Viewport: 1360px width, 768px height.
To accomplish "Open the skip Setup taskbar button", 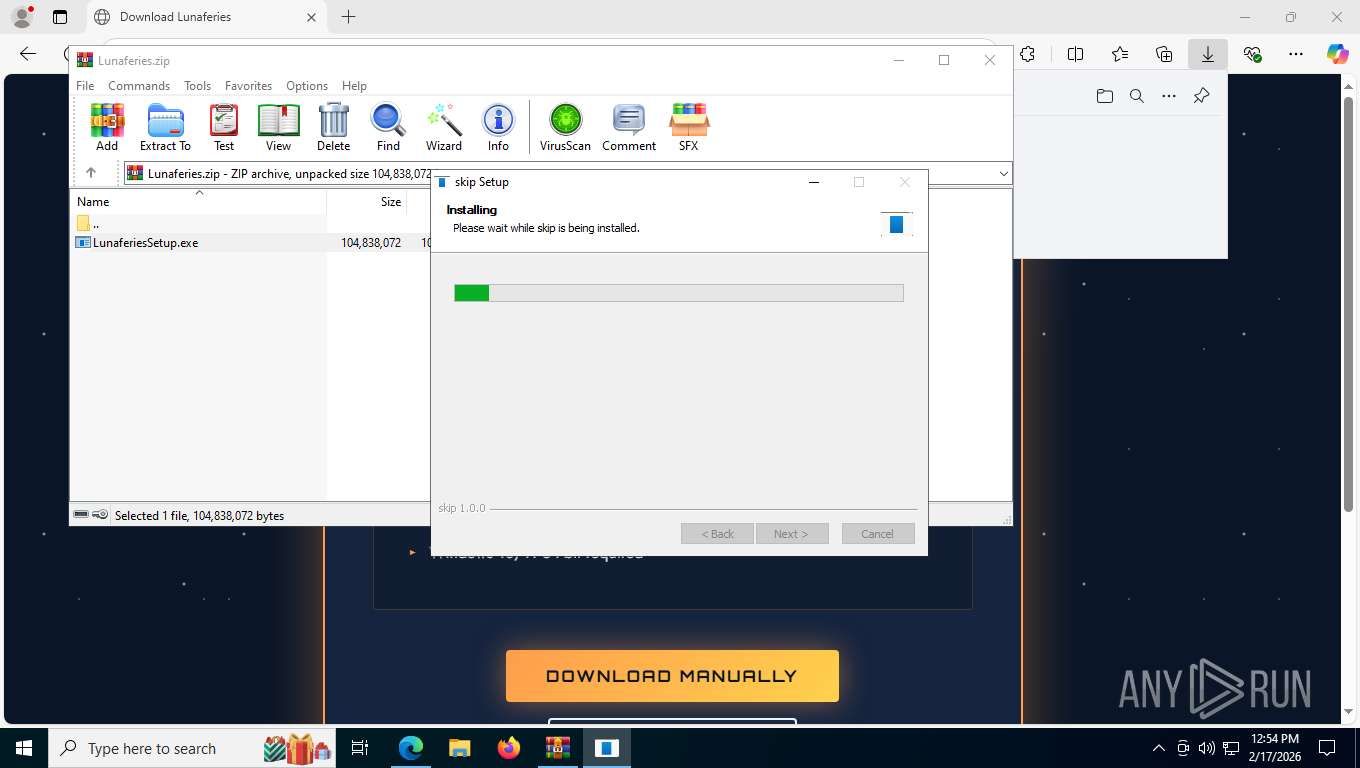I will coord(607,748).
